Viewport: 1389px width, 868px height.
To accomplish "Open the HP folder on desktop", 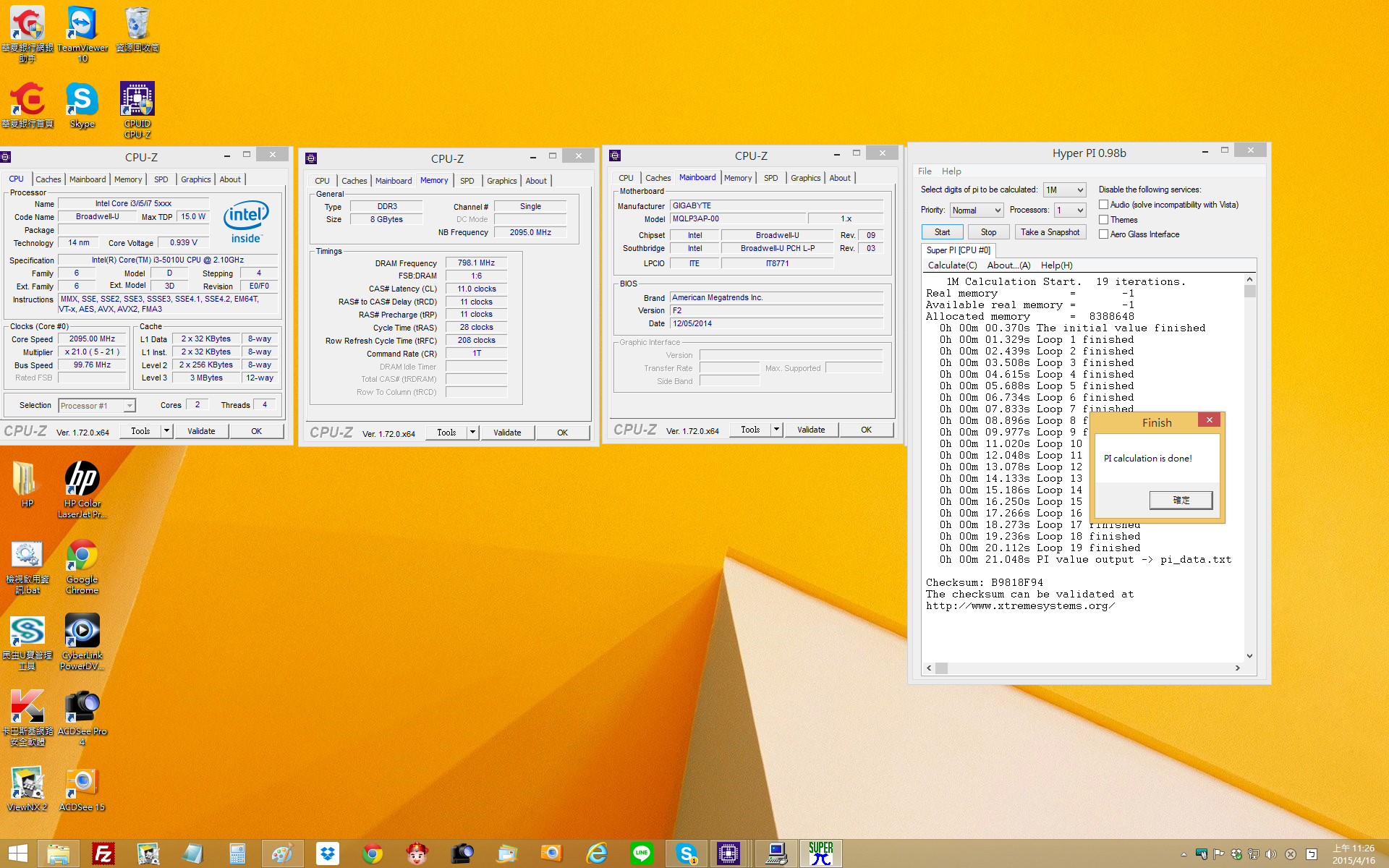I will (x=27, y=485).
